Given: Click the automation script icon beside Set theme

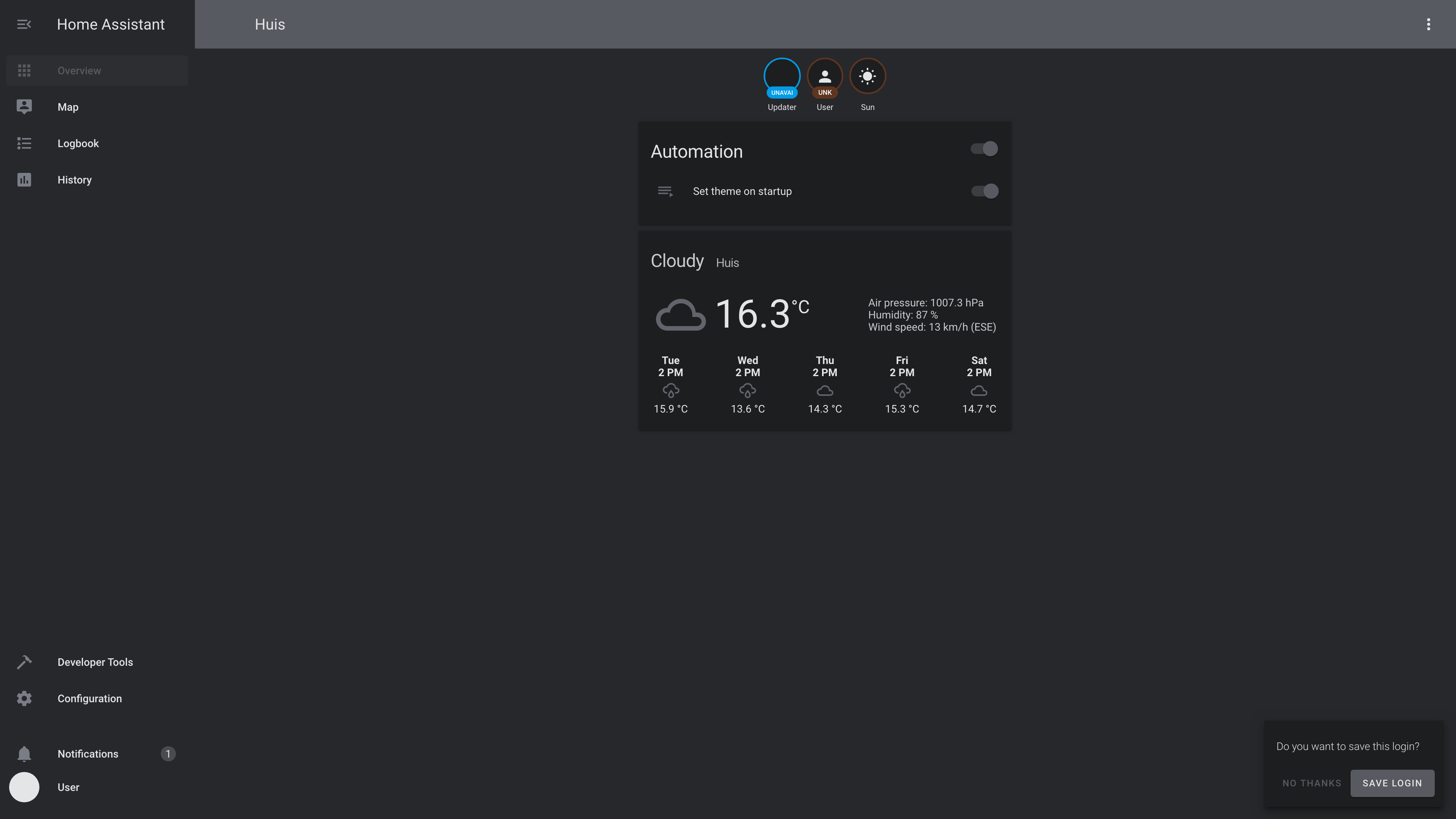Looking at the screenshot, I should pos(665,191).
